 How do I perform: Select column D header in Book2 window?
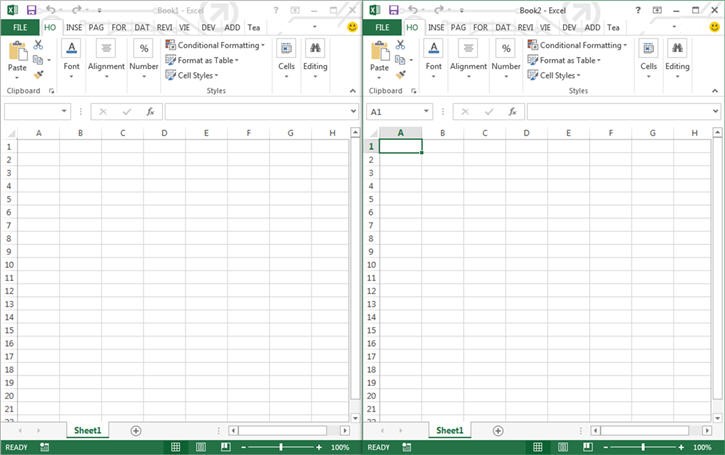(x=526, y=133)
